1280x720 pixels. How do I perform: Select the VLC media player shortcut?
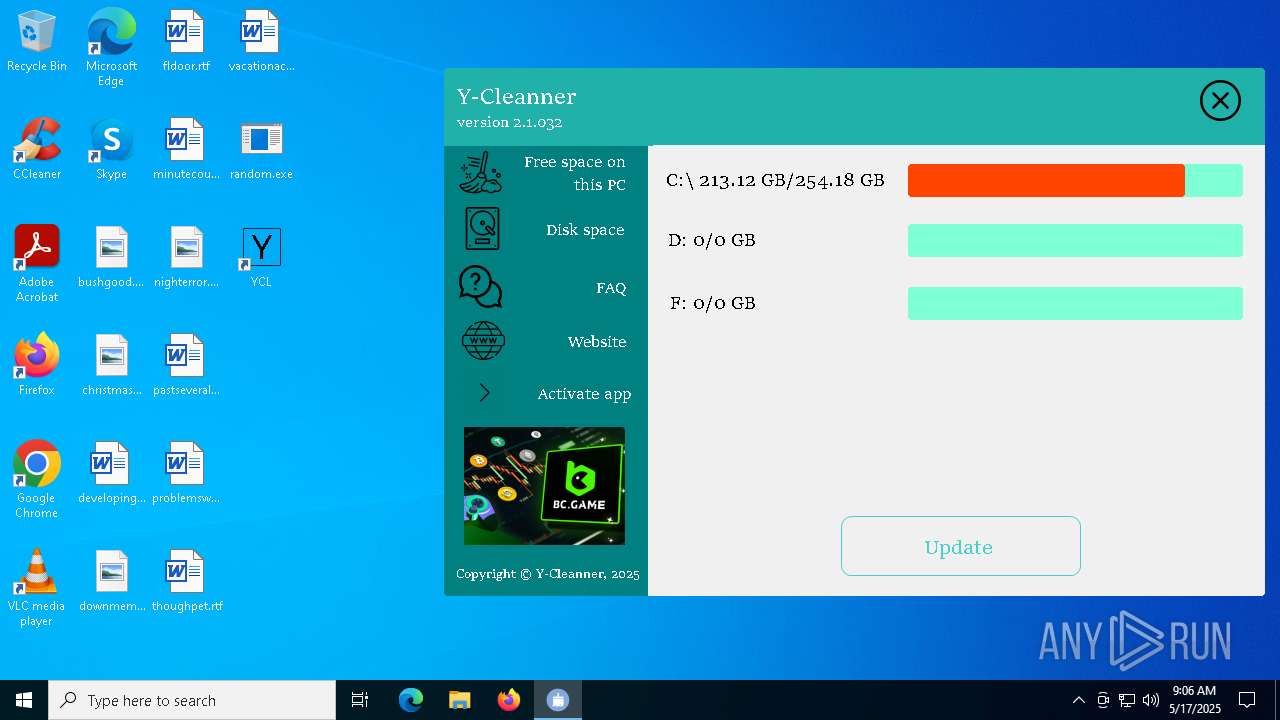tap(37, 588)
